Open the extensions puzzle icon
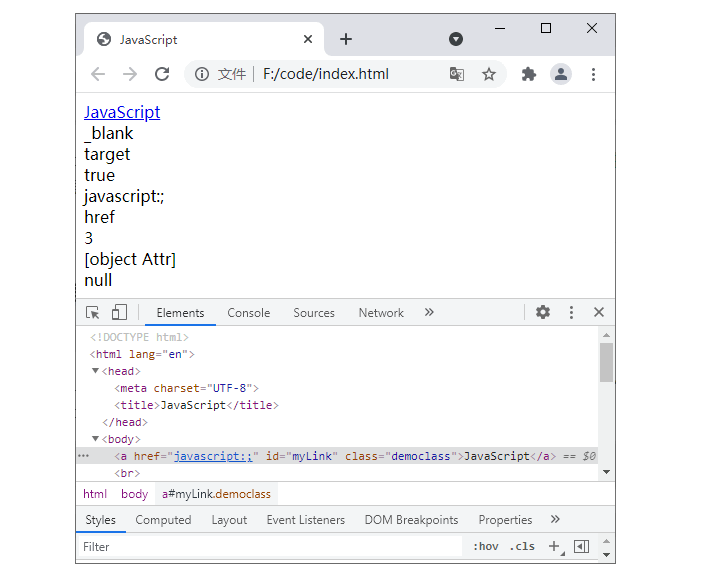 529,74
